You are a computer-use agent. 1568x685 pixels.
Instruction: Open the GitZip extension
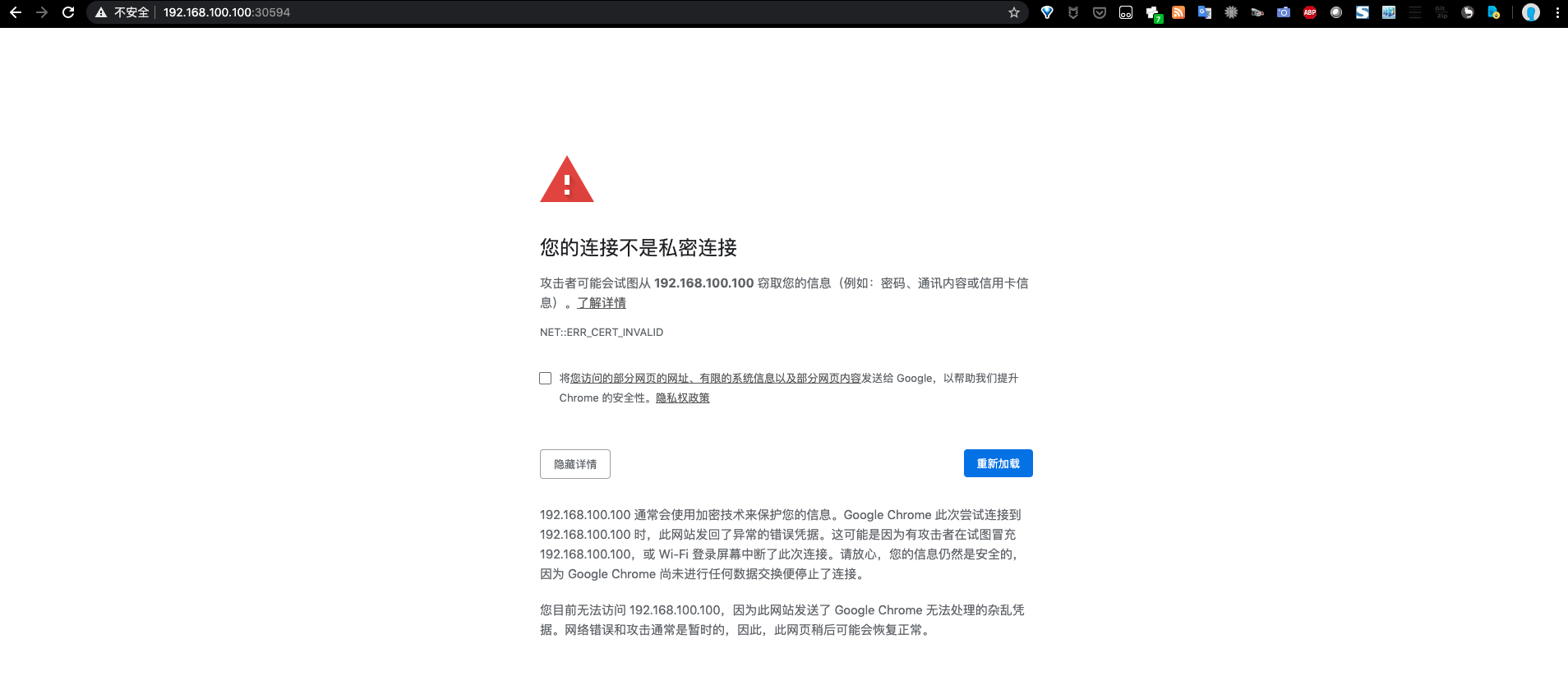point(1441,12)
